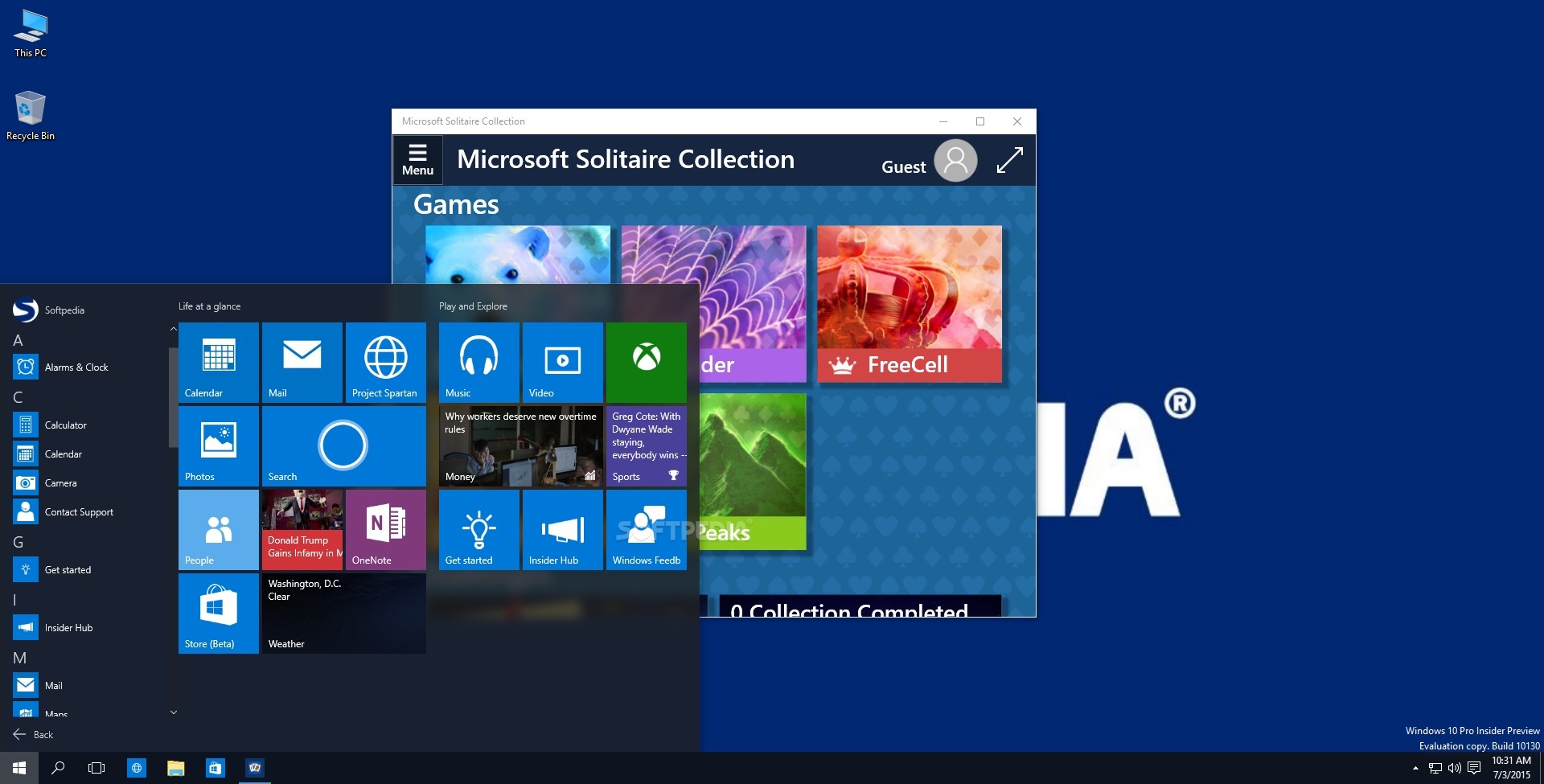This screenshot has height=784, width=1544.
Task: Open Insider Hub in the app list
Action: (x=88, y=628)
